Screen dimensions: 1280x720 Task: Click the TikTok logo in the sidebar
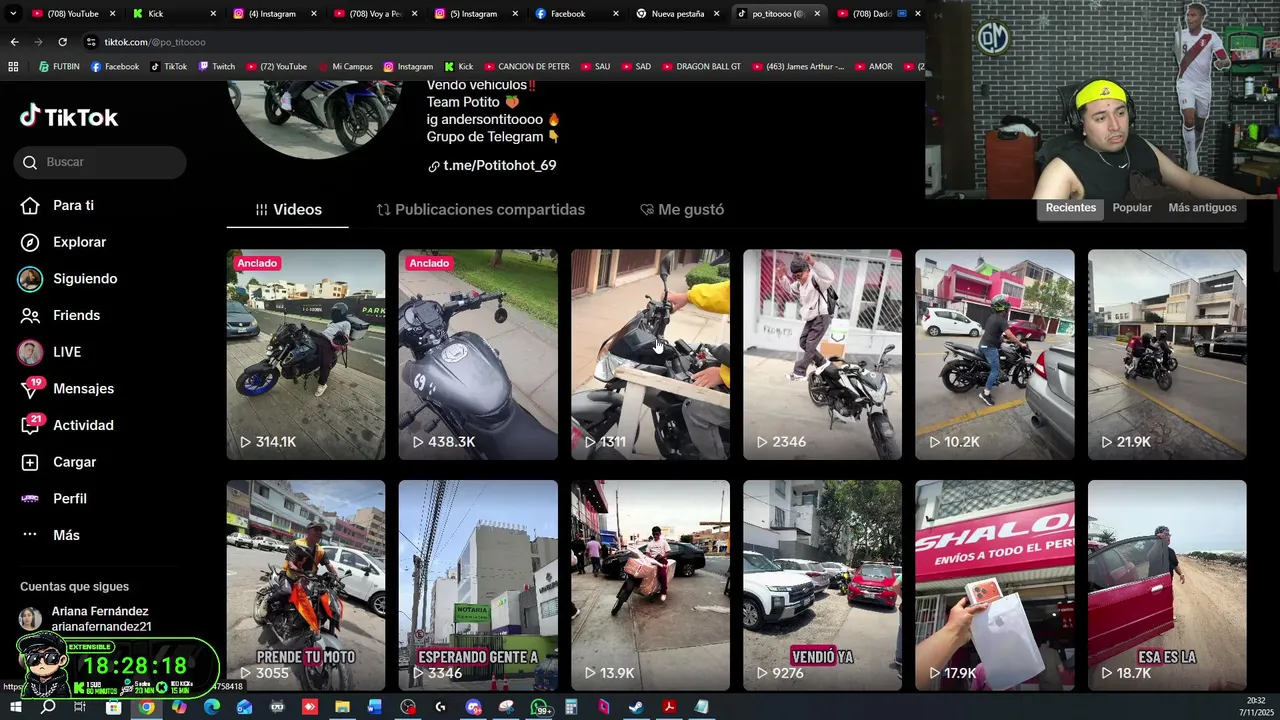69,117
